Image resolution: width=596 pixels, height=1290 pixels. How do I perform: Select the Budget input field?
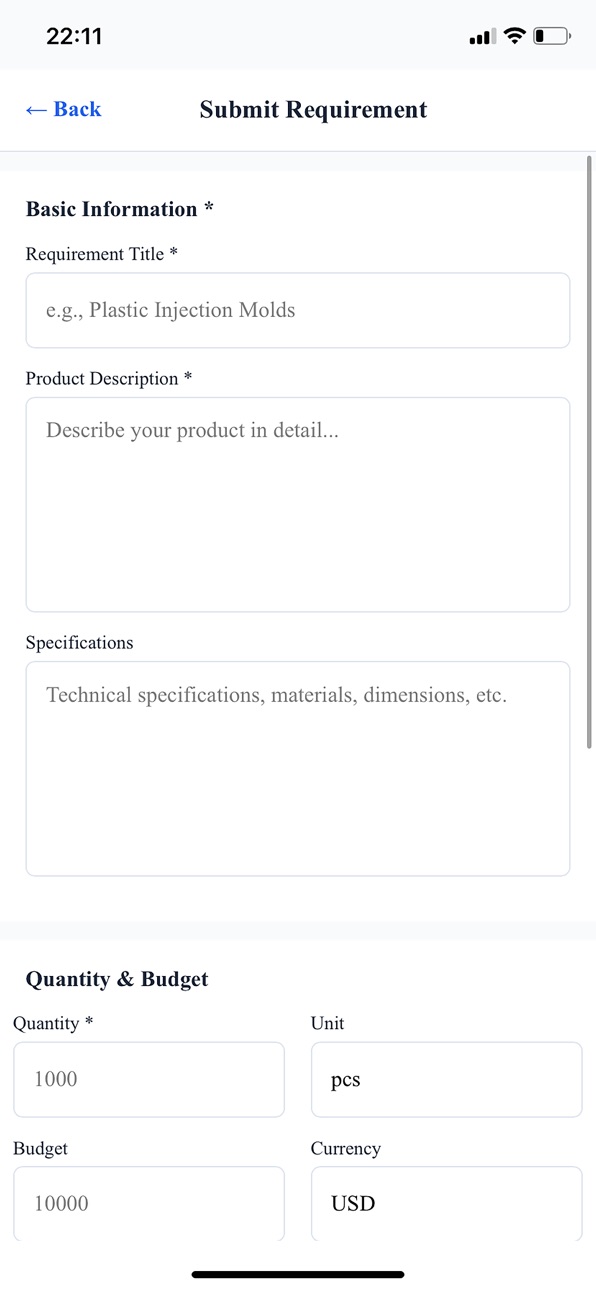(149, 1203)
